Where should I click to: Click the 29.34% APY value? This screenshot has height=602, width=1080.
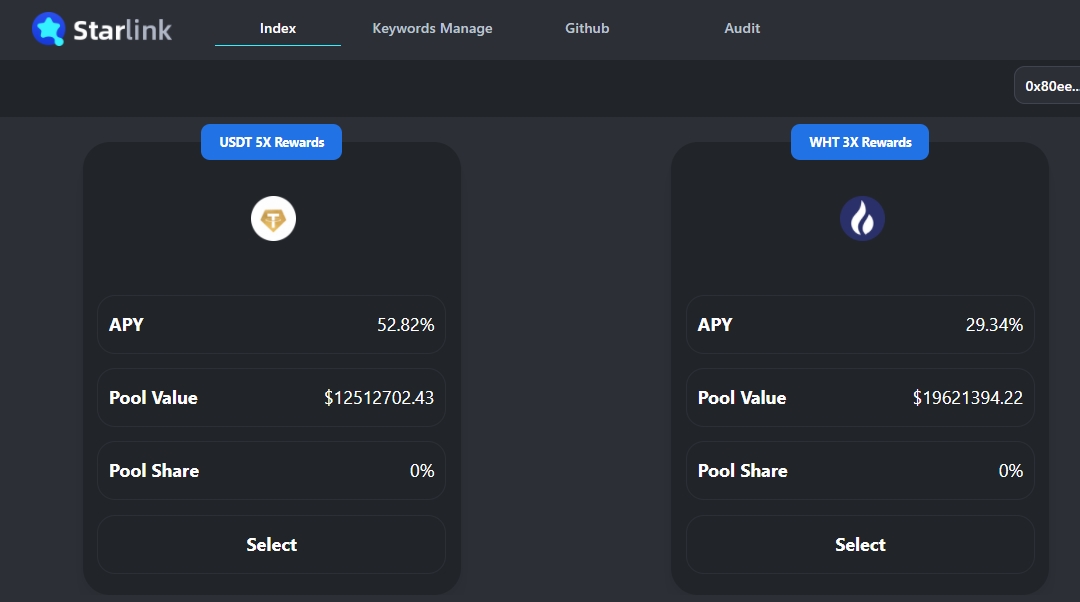pos(994,325)
